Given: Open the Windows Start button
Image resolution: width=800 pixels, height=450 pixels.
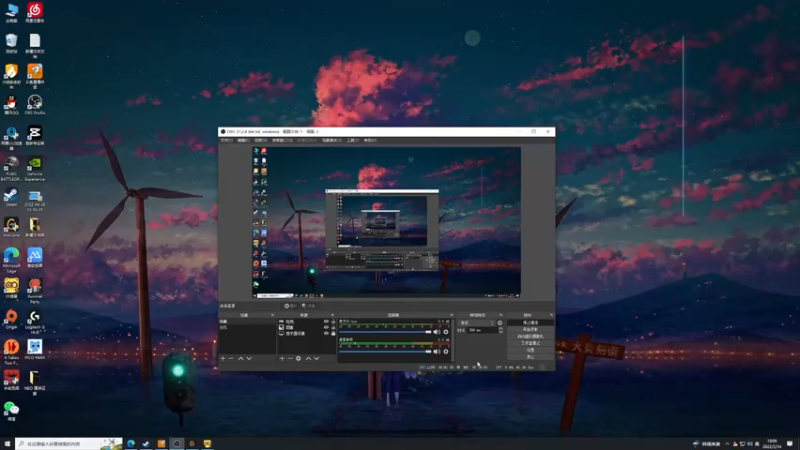Looking at the screenshot, I should tap(7, 443).
